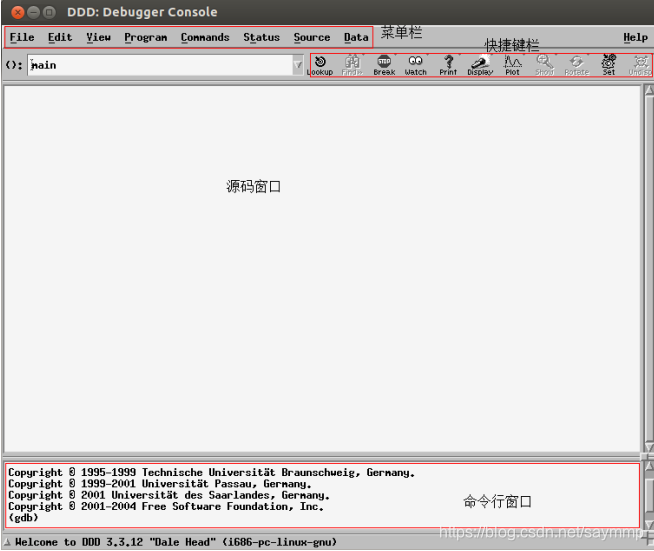654x551 pixels.
Task: Click the Undisp toolbar icon
Action: (640, 65)
